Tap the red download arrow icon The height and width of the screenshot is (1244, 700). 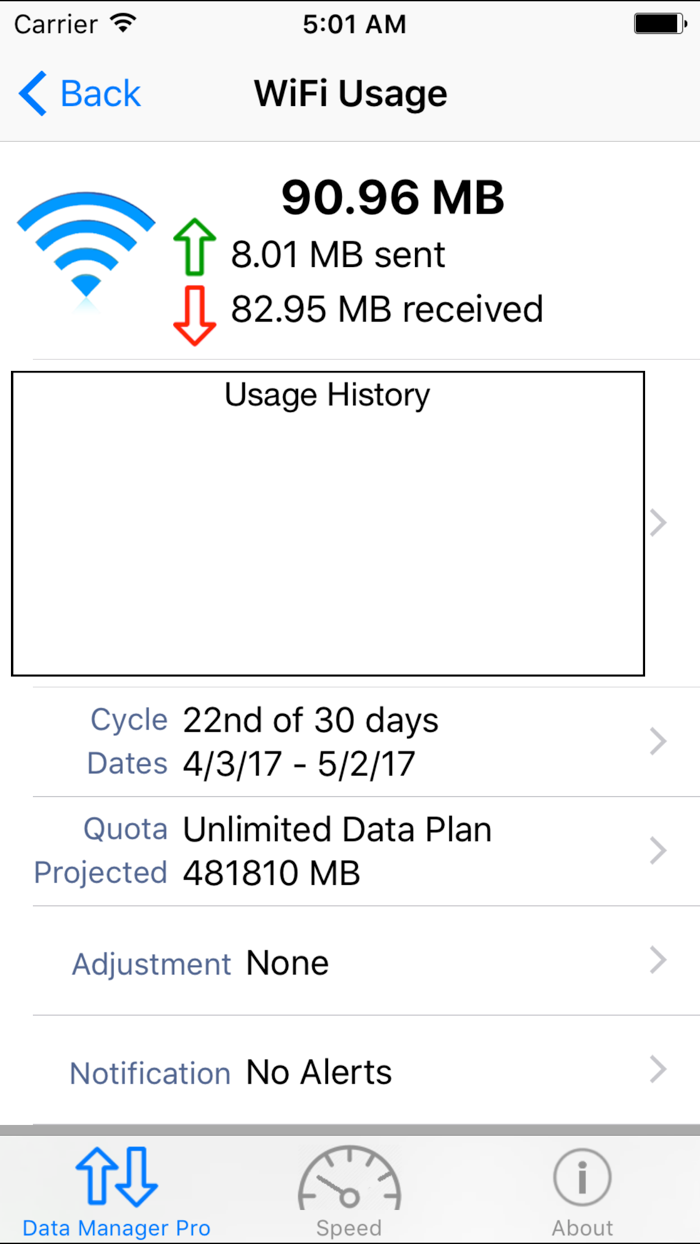tap(195, 315)
